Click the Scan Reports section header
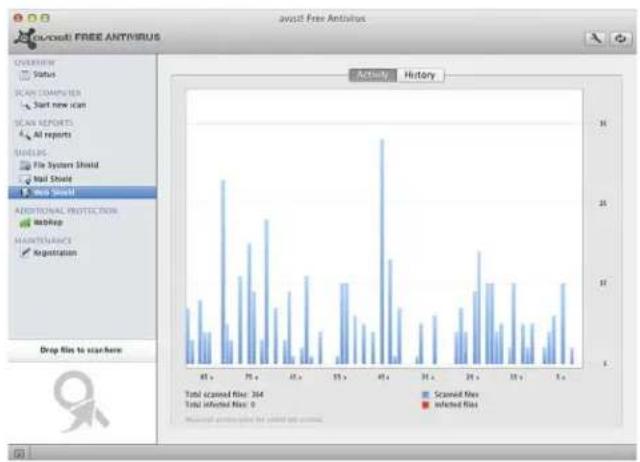 point(44,123)
